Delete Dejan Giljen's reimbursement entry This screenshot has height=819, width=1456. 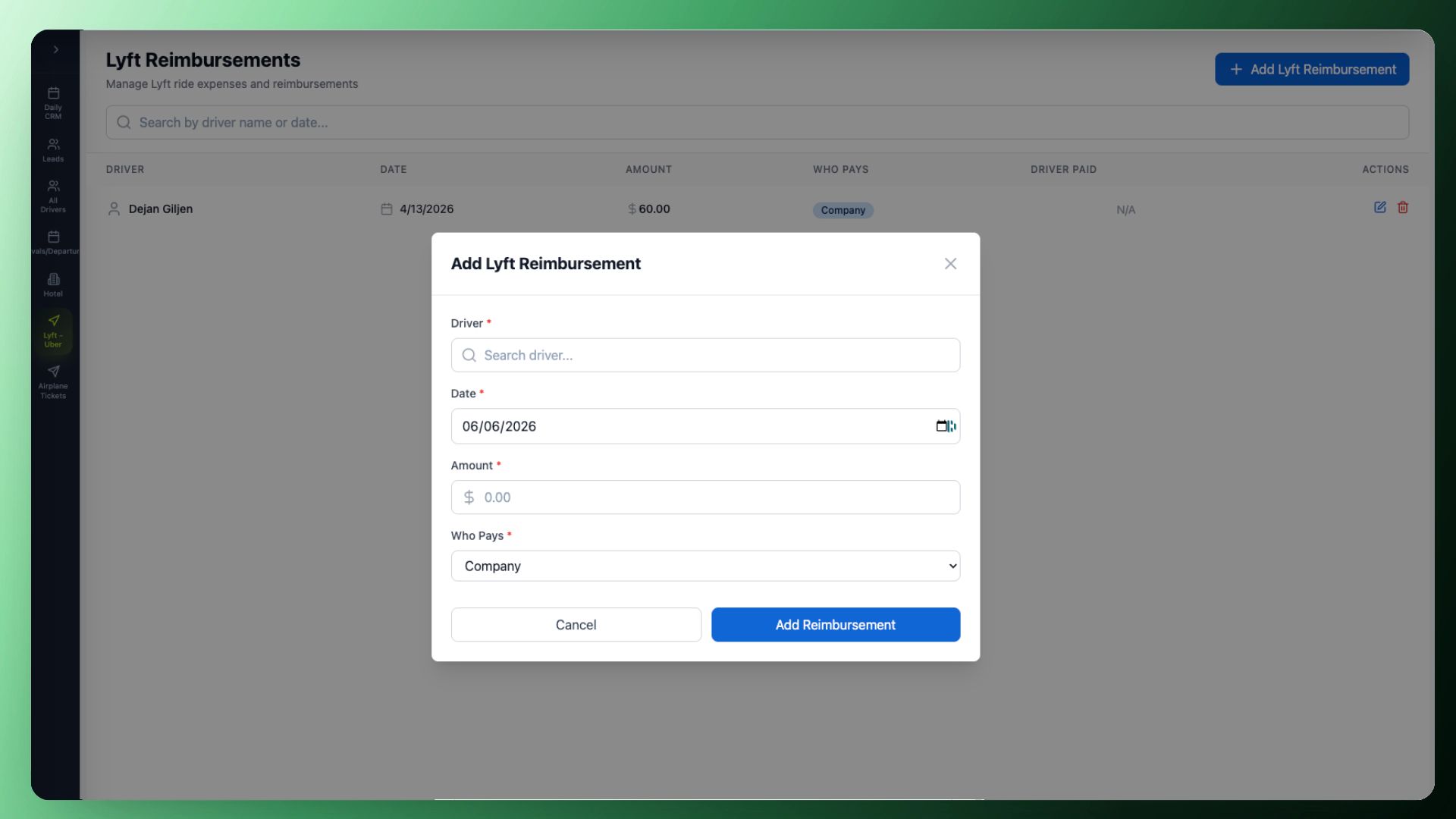(x=1403, y=207)
